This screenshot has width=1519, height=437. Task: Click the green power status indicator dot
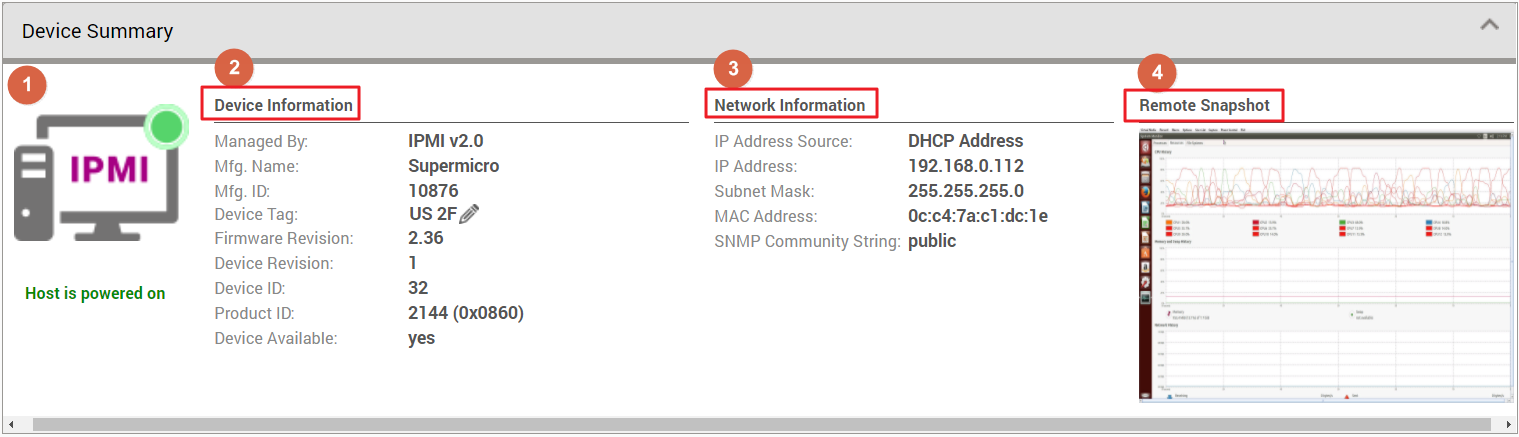pyautogui.click(x=167, y=127)
